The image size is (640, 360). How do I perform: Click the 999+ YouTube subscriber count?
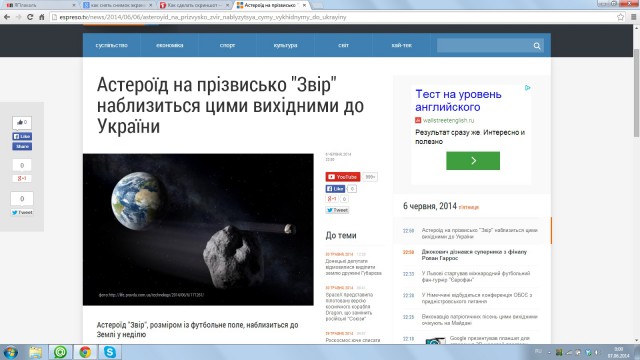click(x=370, y=177)
